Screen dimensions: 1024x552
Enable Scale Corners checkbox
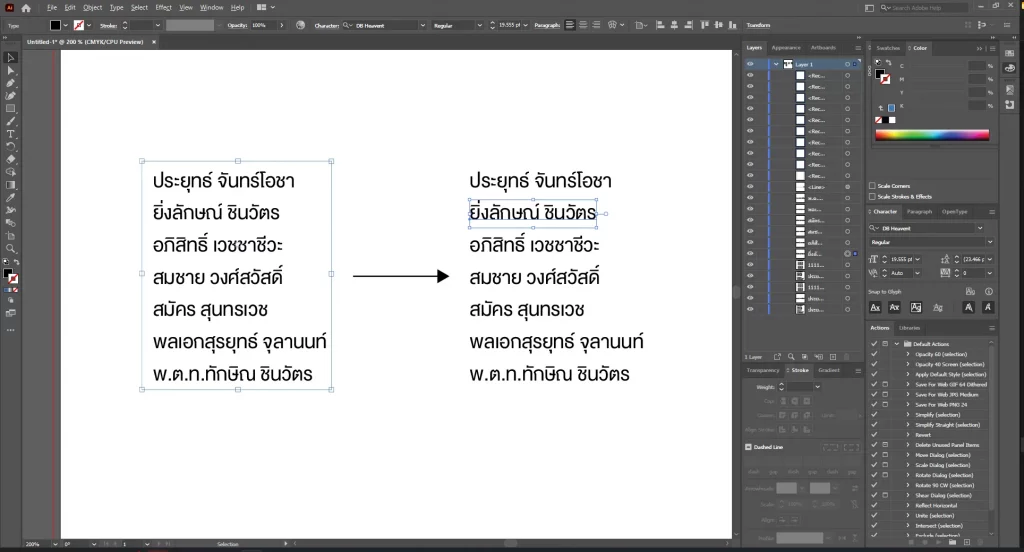click(872, 186)
